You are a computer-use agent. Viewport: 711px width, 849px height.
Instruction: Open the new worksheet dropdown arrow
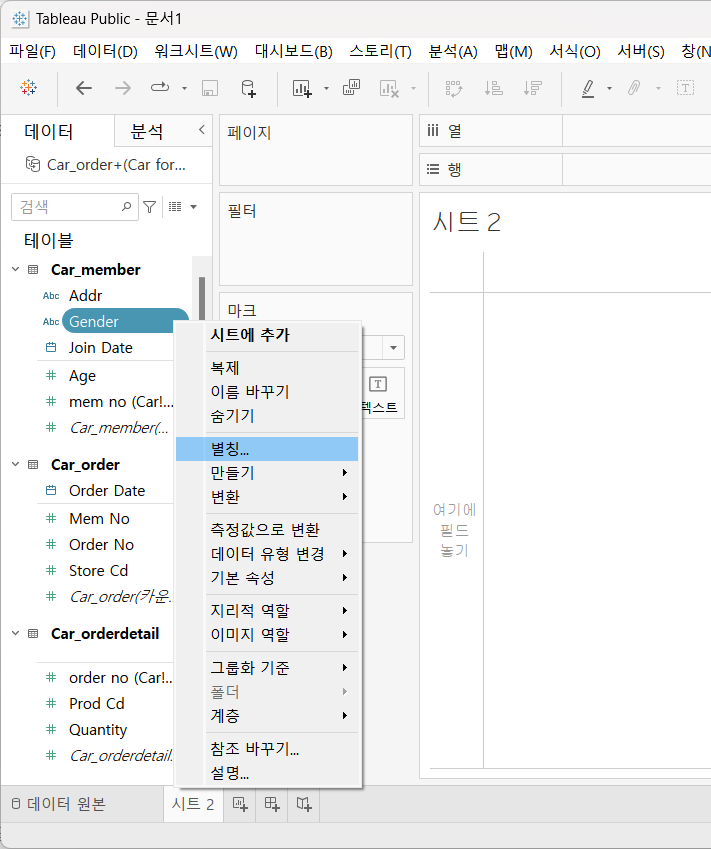pos(326,88)
